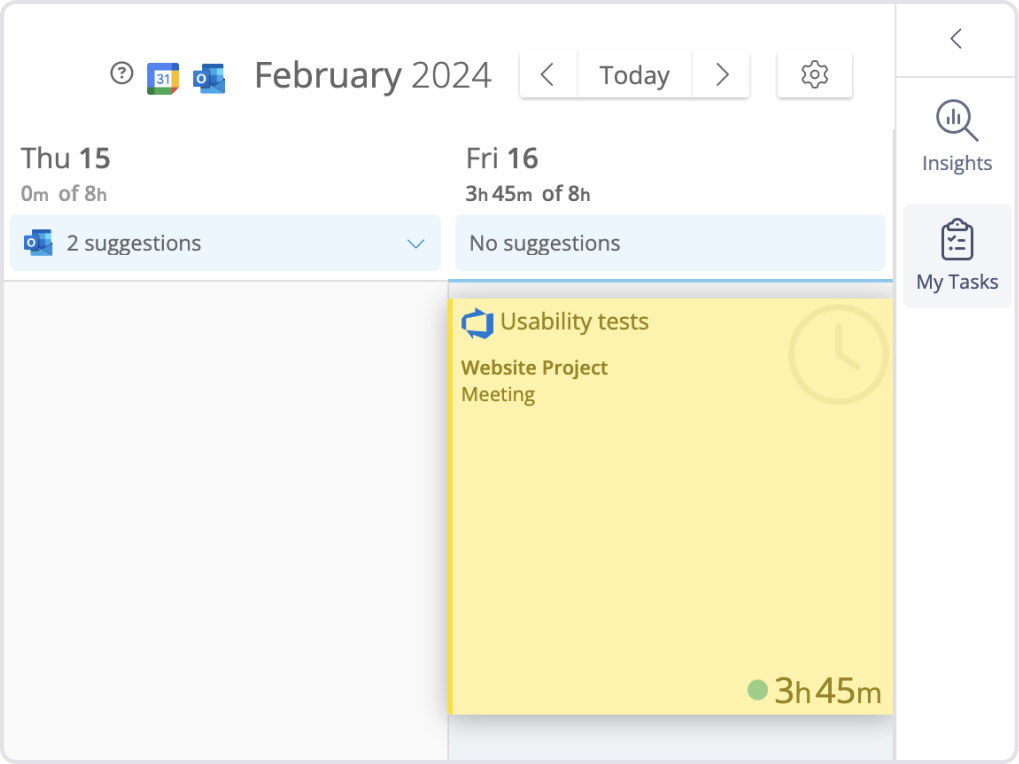Open the help question mark icon

(x=121, y=73)
